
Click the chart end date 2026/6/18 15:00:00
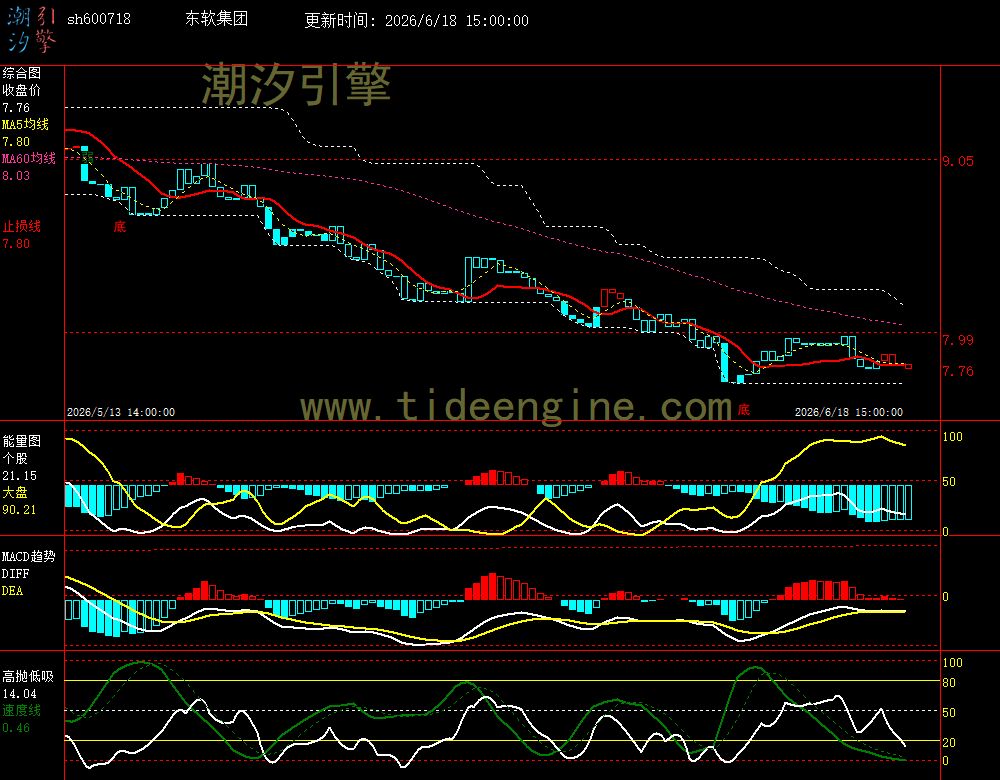pos(849,412)
